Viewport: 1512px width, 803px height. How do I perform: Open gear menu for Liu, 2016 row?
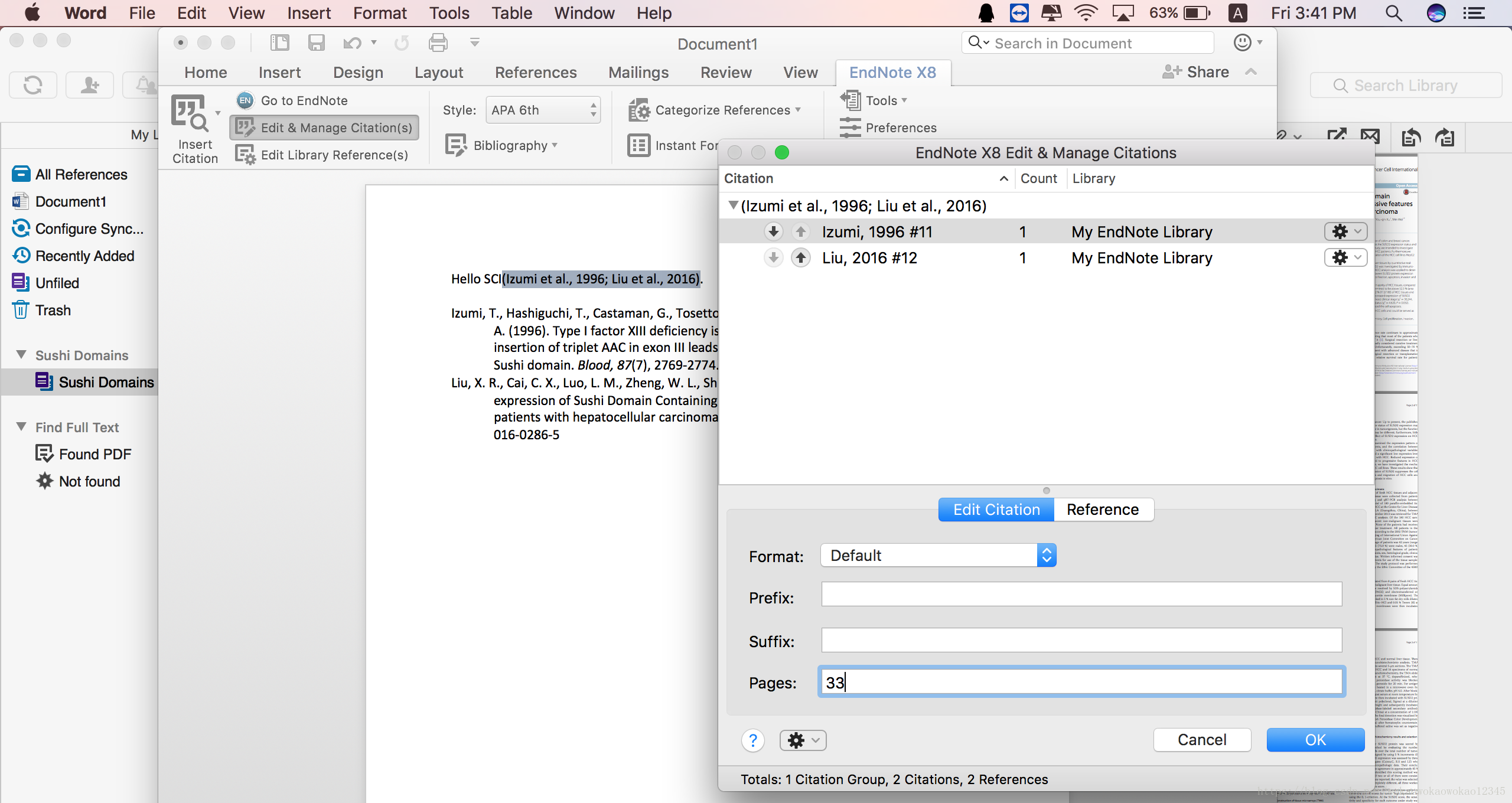(x=1345, y=257)
